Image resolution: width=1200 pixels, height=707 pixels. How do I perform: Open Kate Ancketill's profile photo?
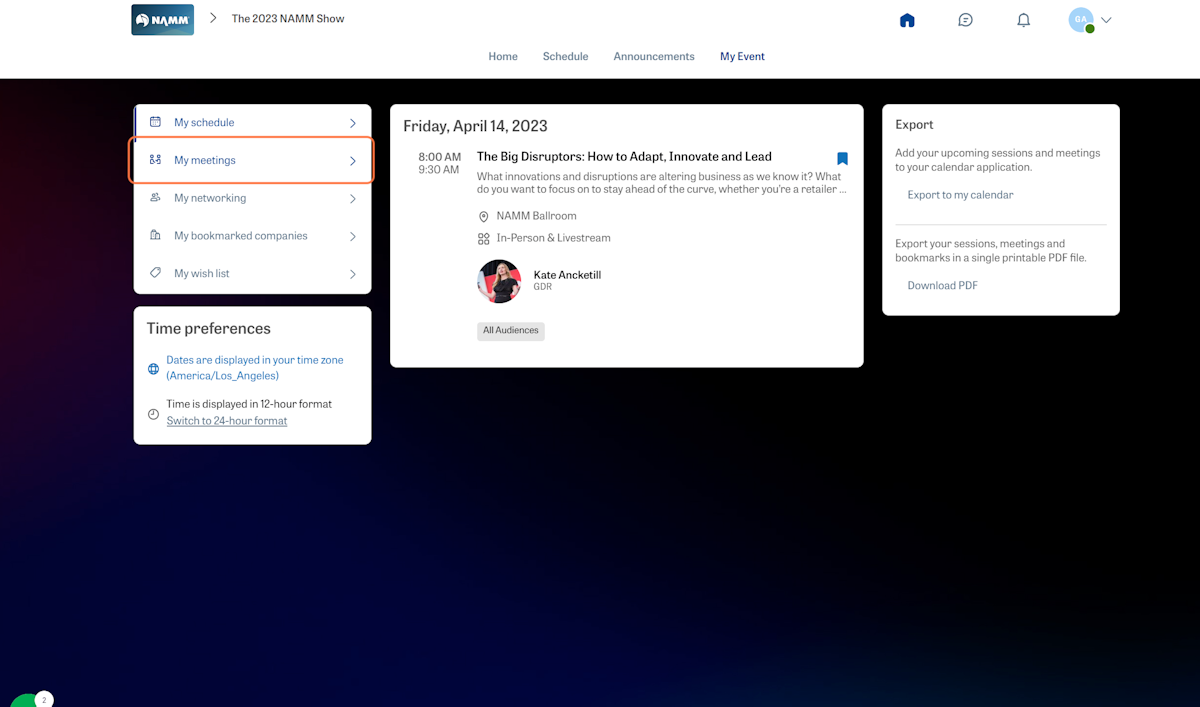pyautogui.click(x=499, y=281)
